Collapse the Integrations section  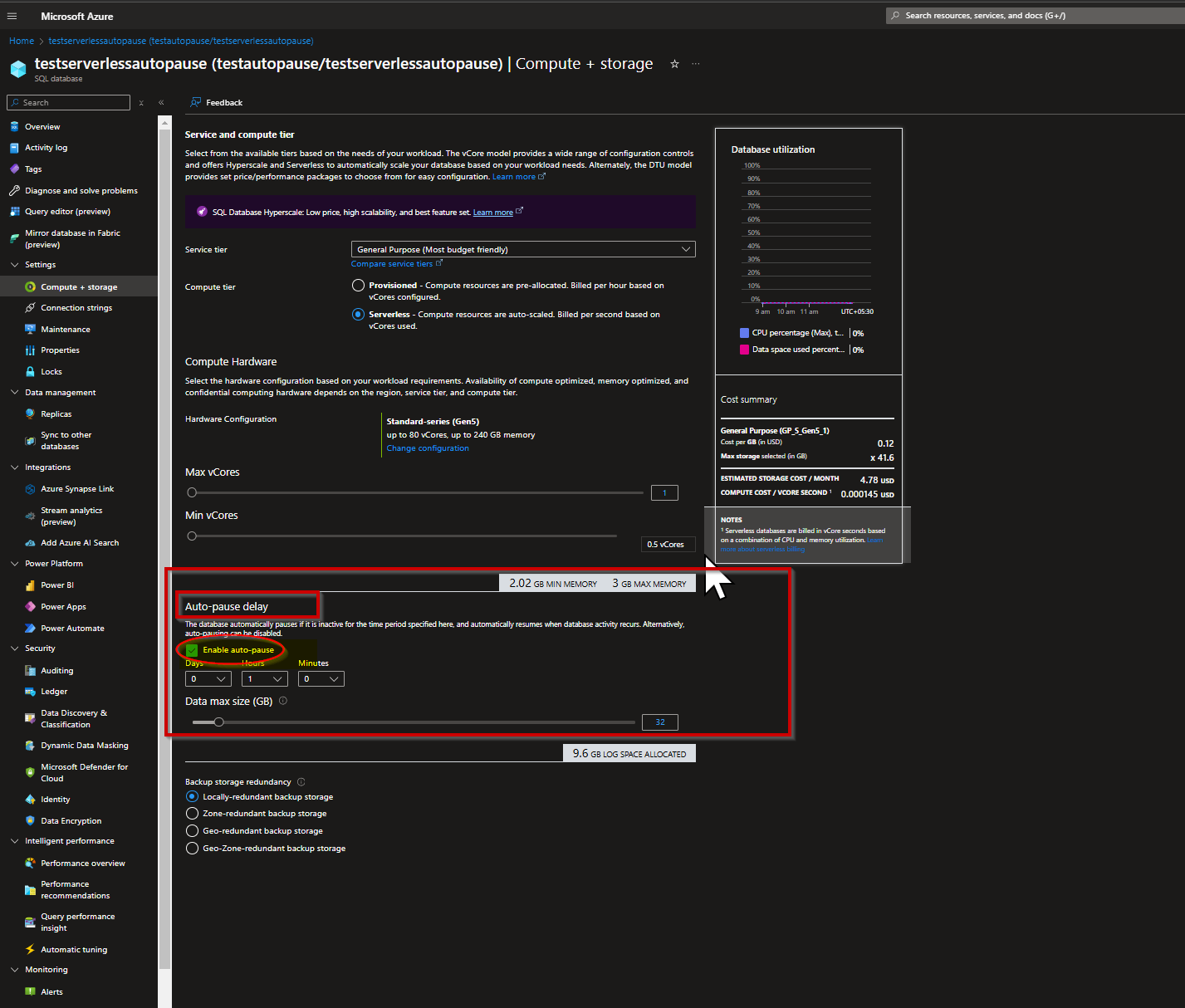click(x=14, y=467)
